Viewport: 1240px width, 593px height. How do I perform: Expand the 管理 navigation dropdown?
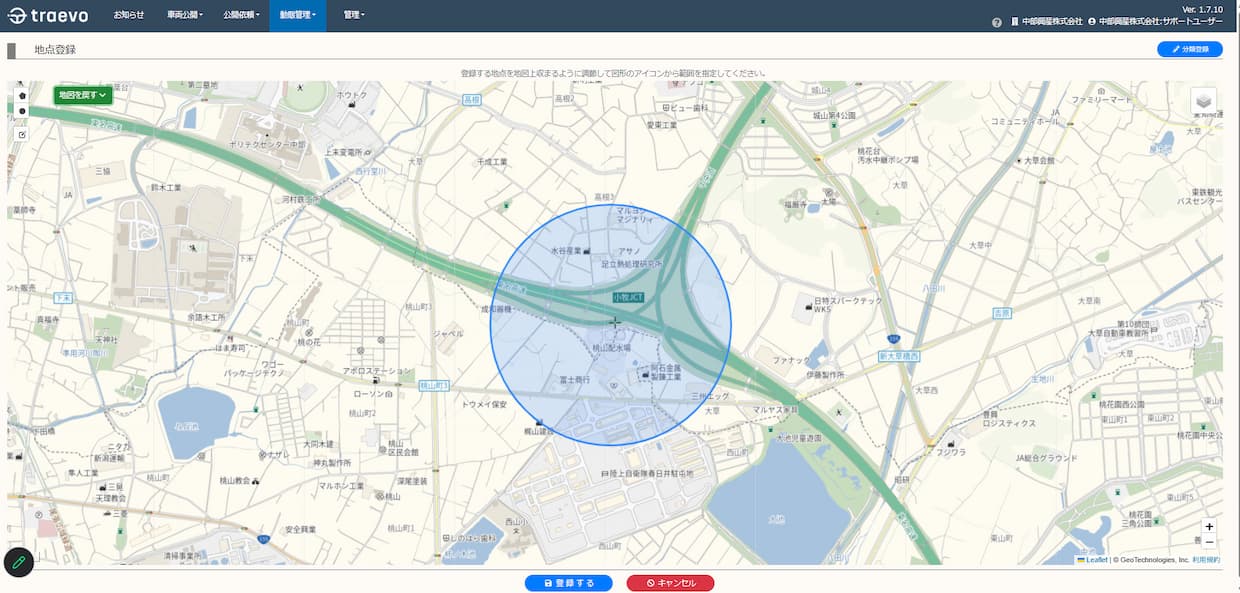click(353, 15)
